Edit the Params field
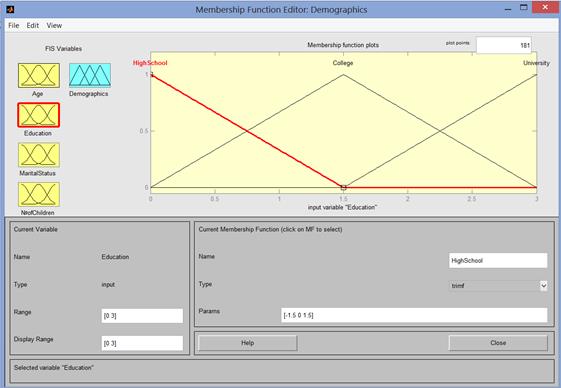 point(414,315)
